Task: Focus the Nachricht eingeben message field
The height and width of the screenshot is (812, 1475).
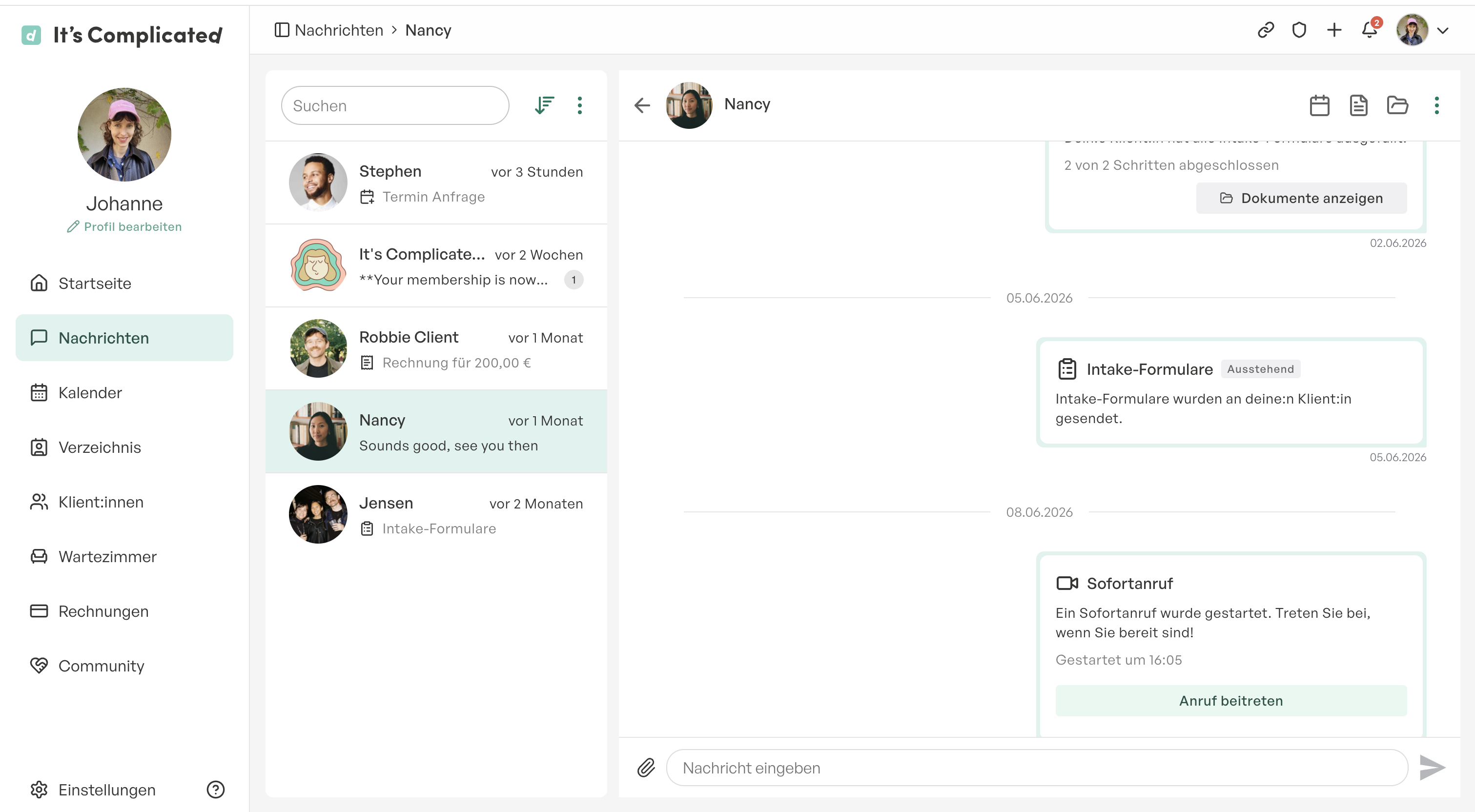Action: (x=1037, y=767)
